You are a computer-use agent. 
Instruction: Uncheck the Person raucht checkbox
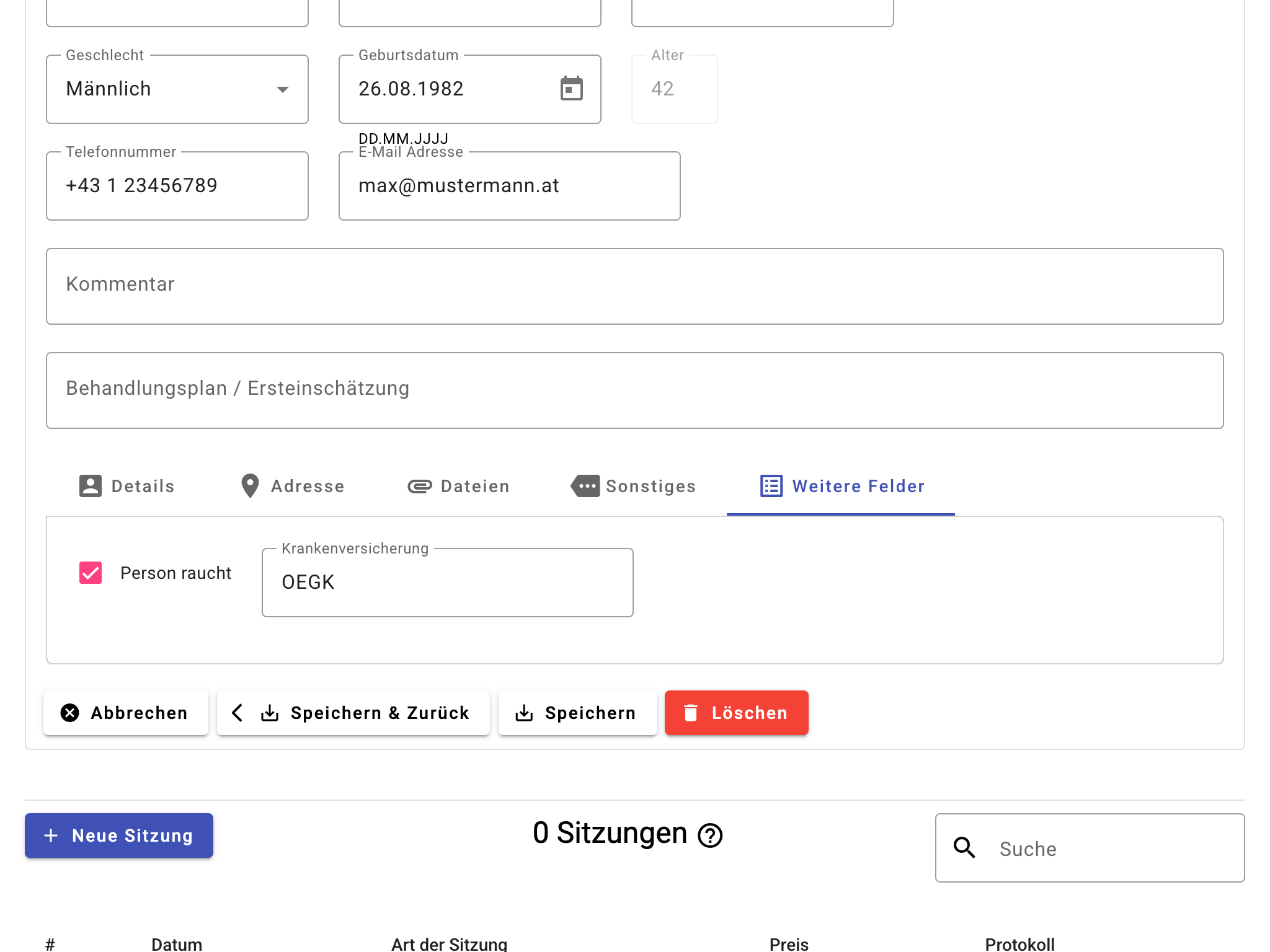(x=91, y=573)
